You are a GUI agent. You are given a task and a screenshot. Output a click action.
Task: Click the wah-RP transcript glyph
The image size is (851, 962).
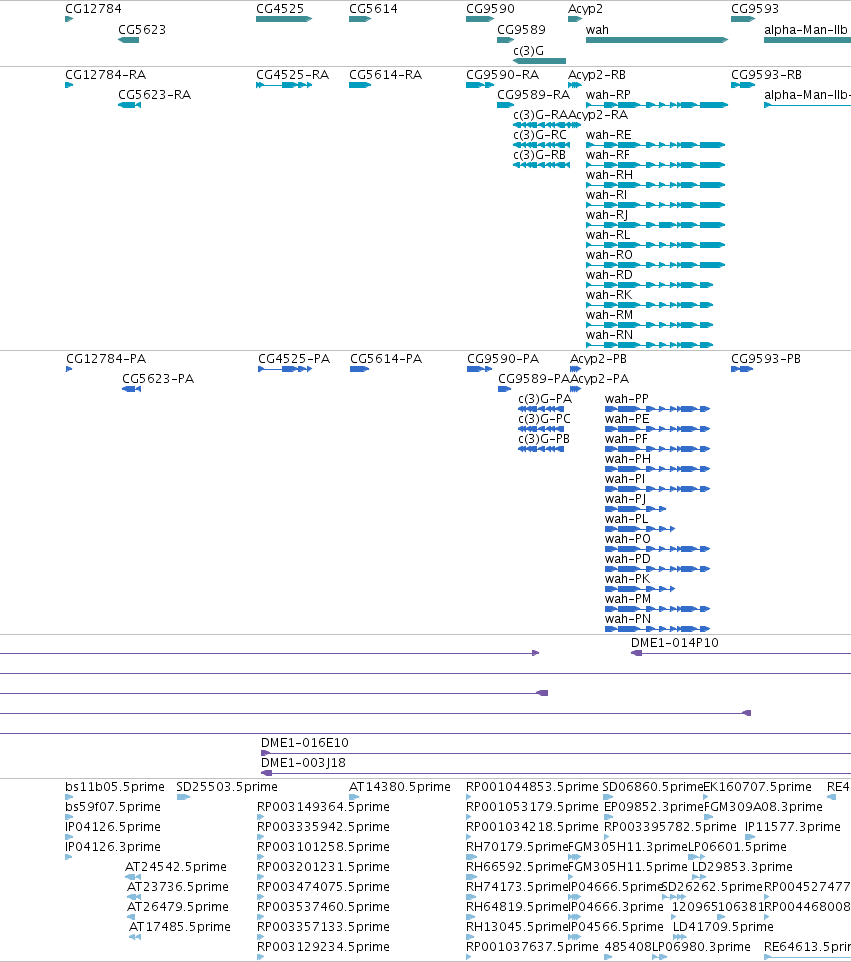pyautogui.click(x=657, y=105)
